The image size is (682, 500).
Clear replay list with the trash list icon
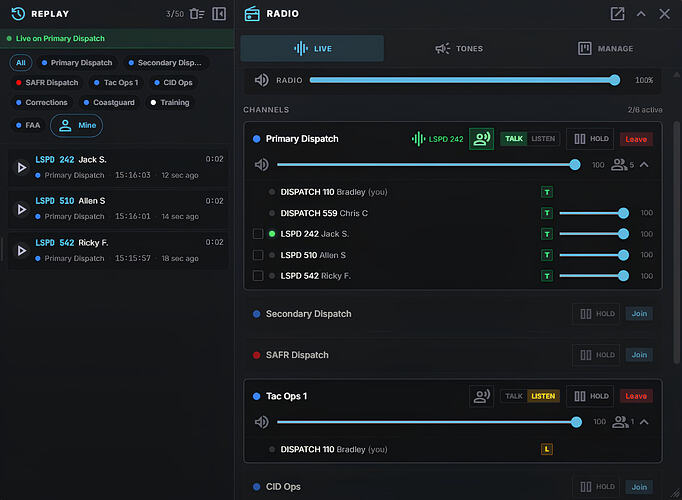[197, 14]
